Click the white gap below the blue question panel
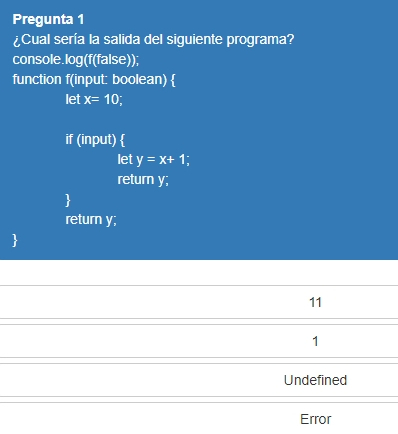Viewport: 398px width, 434px height. pyautogui.click(x=199, y=272)
